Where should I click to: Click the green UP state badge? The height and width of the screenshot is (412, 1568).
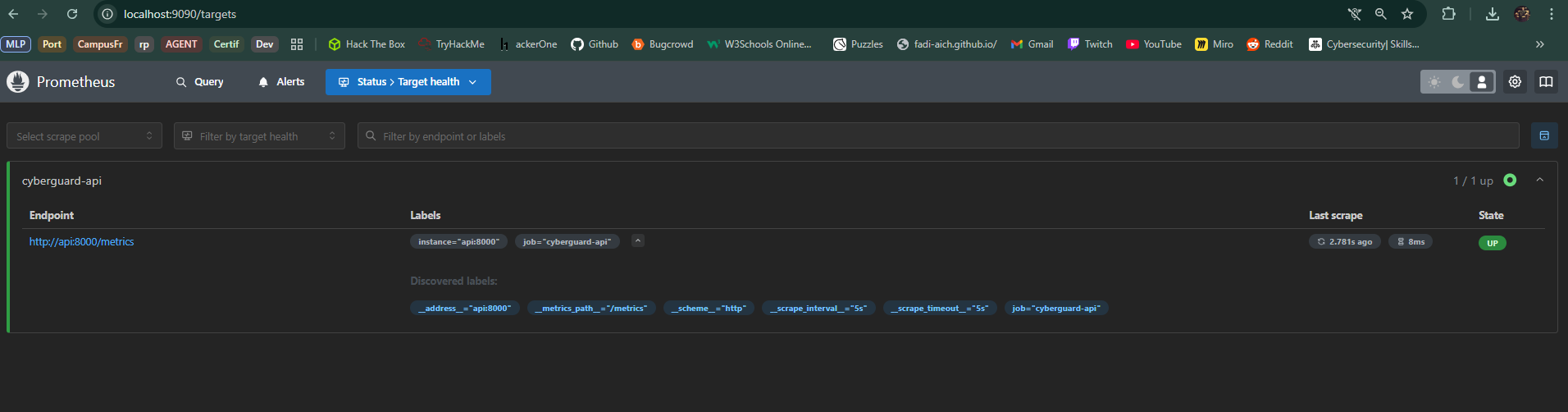click(x=1493, y=243)
